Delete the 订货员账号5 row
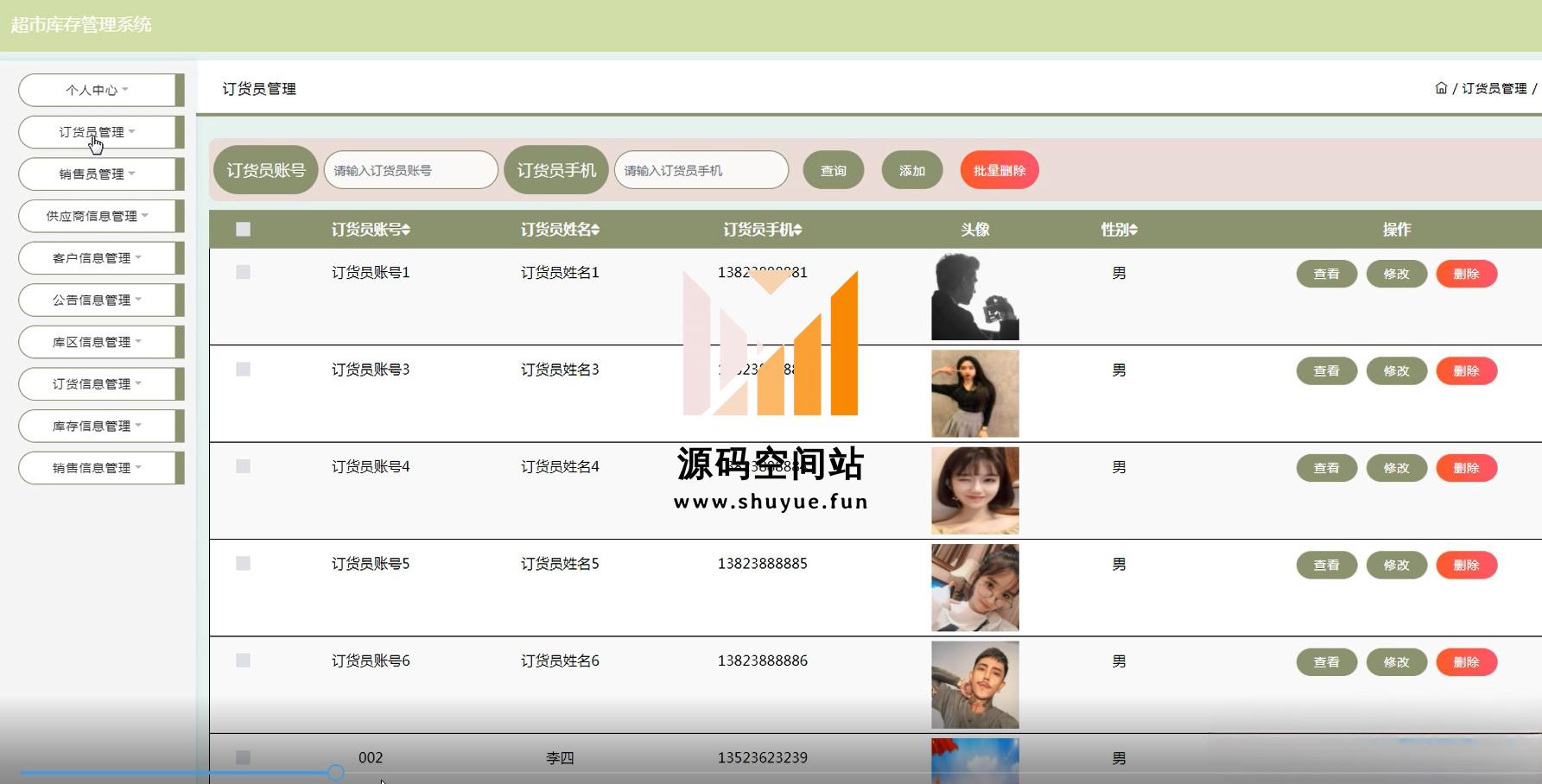Viewport: 1542px width, 784px height. 1467,566
